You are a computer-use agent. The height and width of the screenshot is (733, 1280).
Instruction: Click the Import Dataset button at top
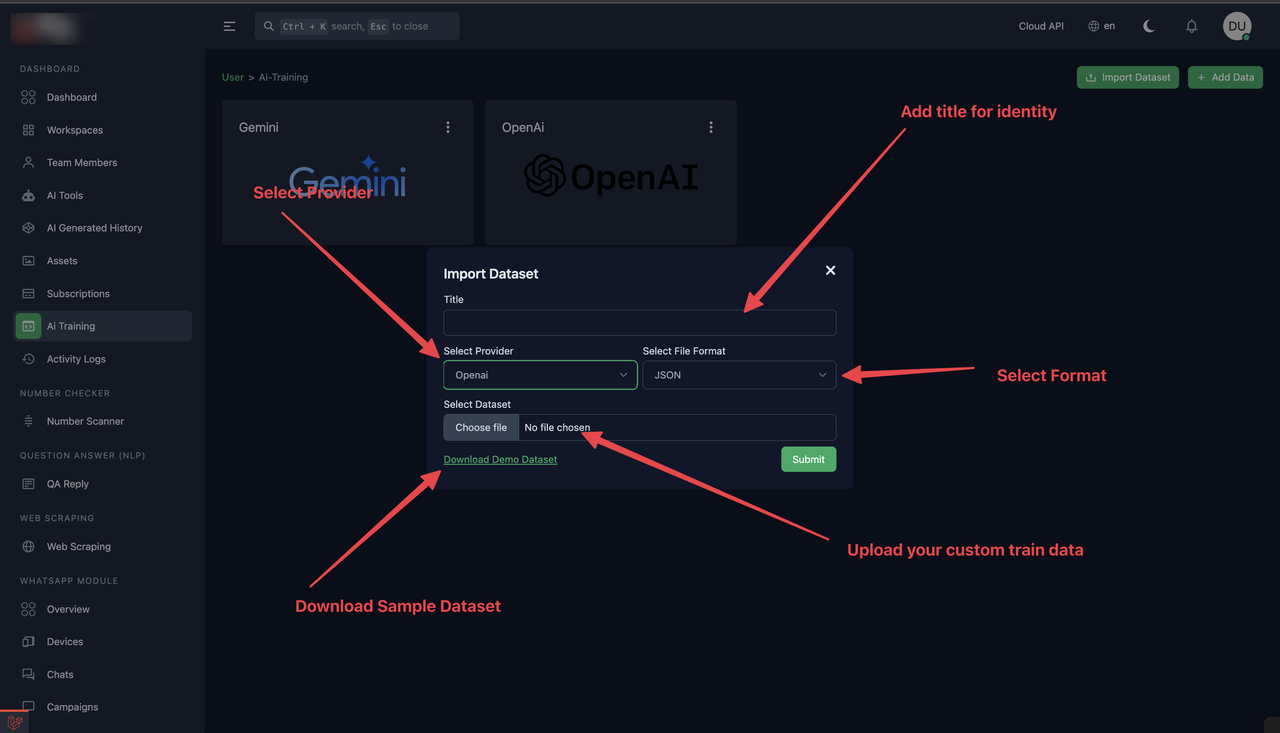click(1128, 77)
